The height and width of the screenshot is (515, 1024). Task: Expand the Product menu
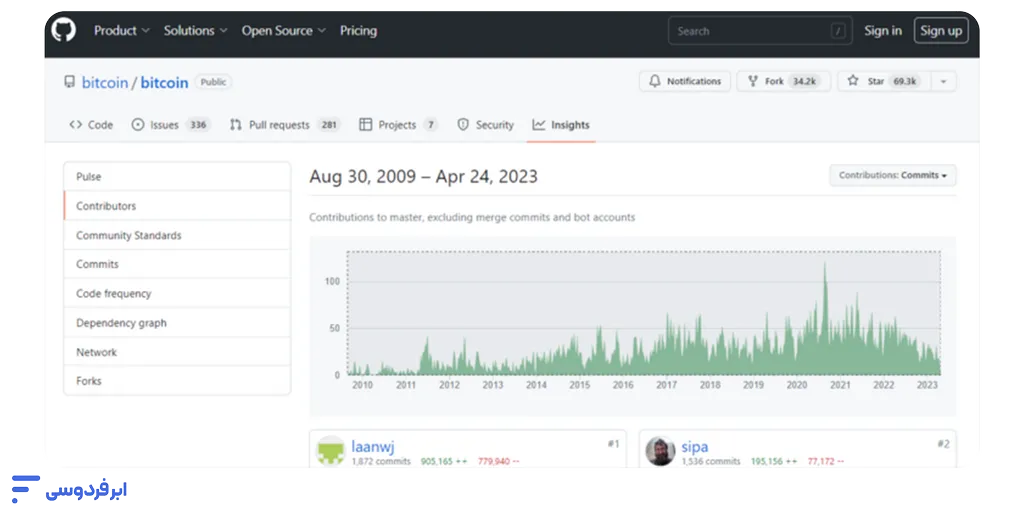tap(121, 31)
